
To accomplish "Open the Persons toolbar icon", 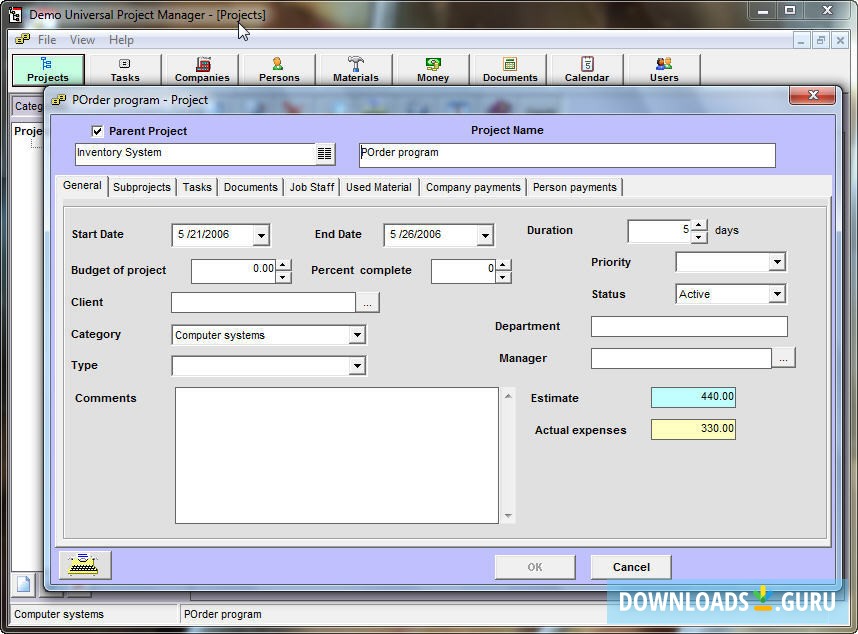I will click(279, 70).
